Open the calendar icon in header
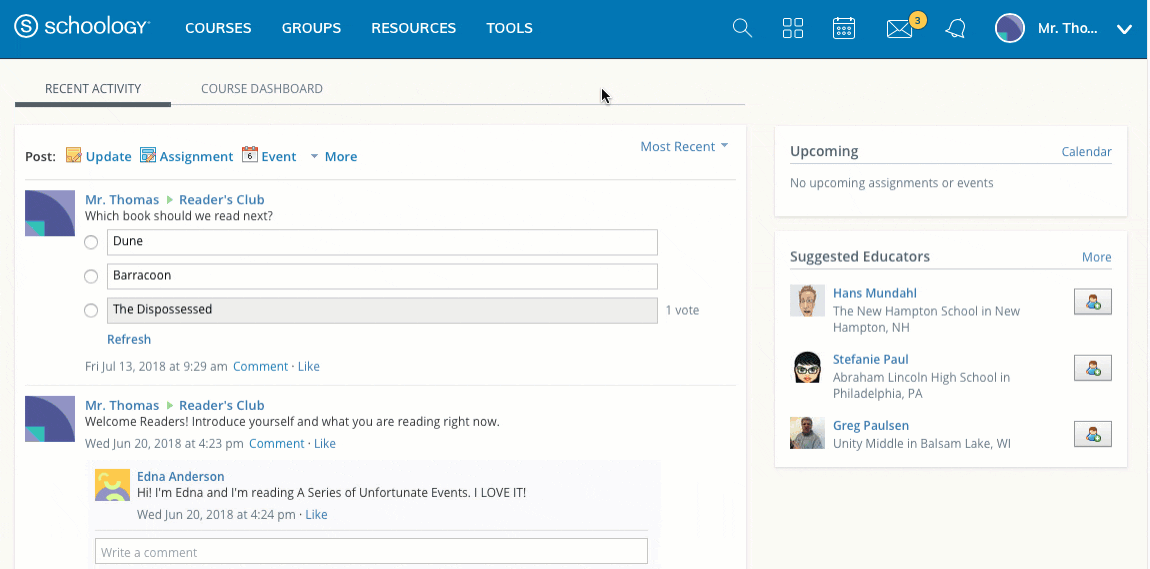This screenshot has height=569, width=1150. coord(844,29)
